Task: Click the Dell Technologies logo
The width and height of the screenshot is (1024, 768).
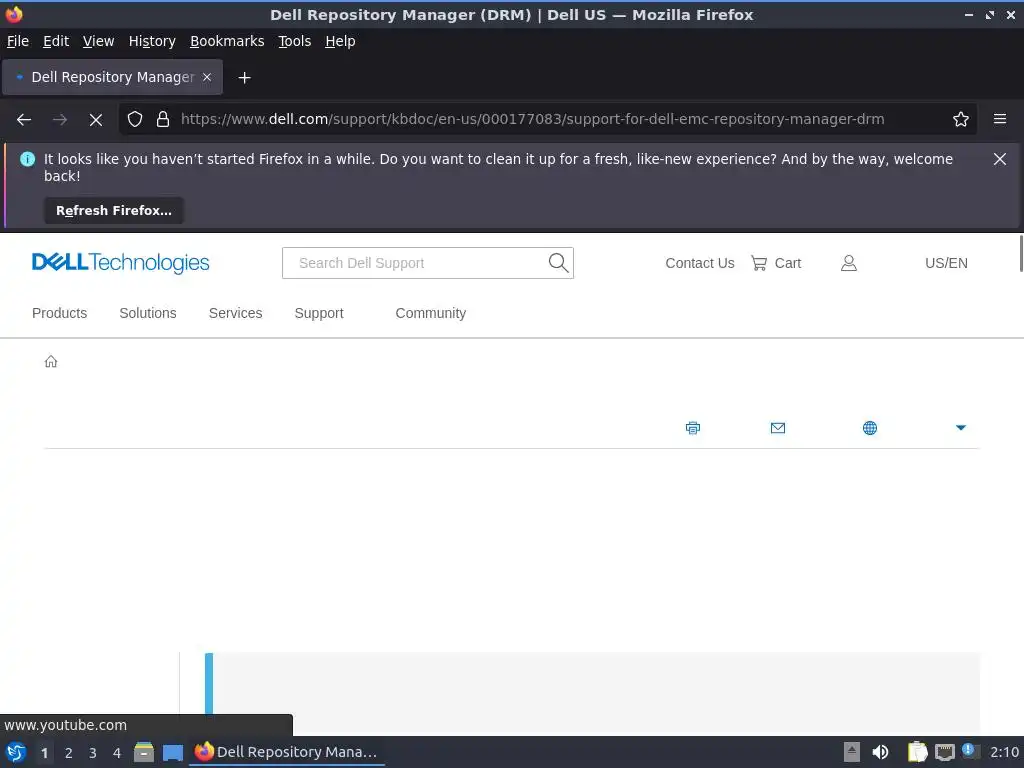Action: [x=121, y=263]
